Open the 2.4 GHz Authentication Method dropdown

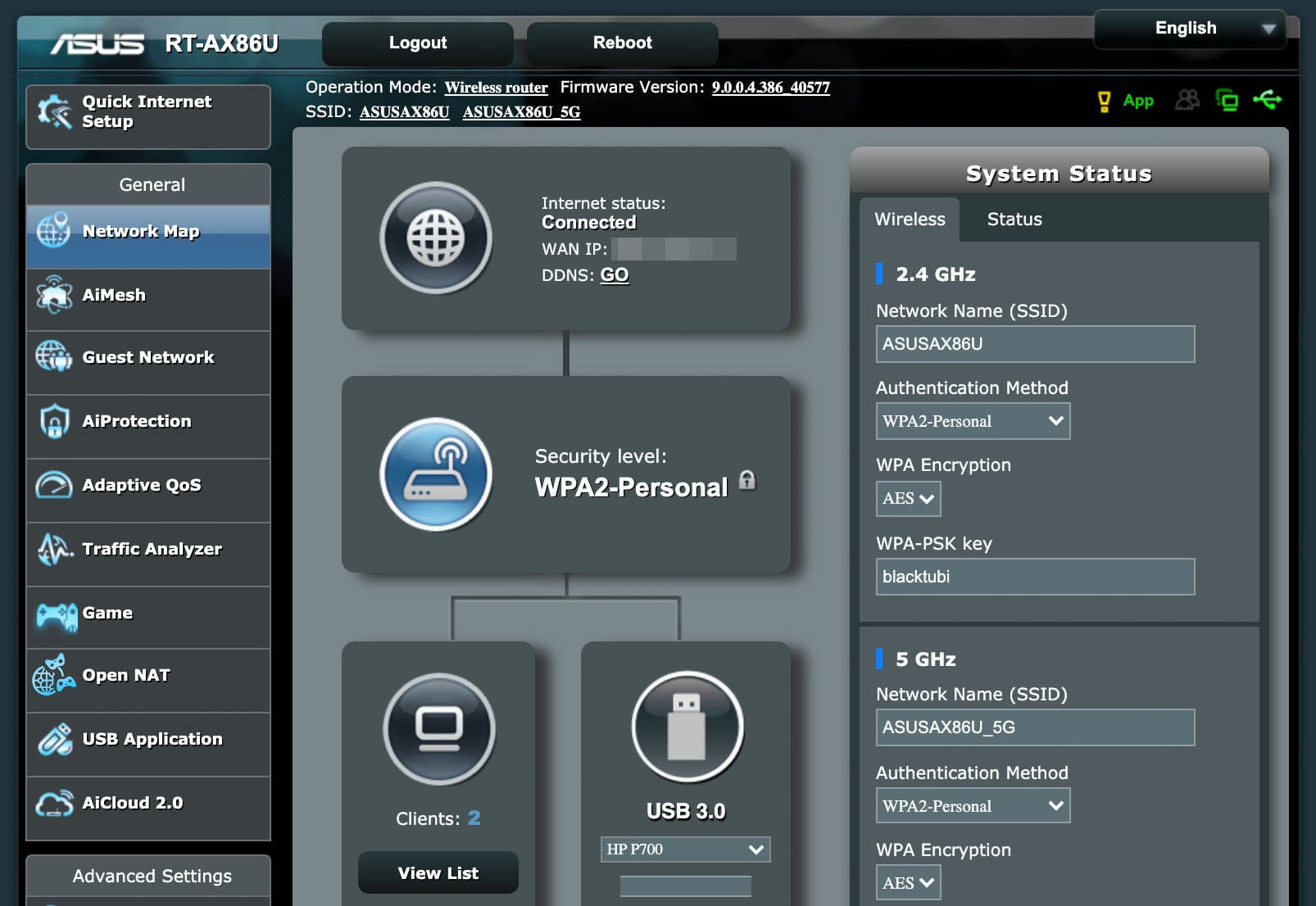click(973, 421)
